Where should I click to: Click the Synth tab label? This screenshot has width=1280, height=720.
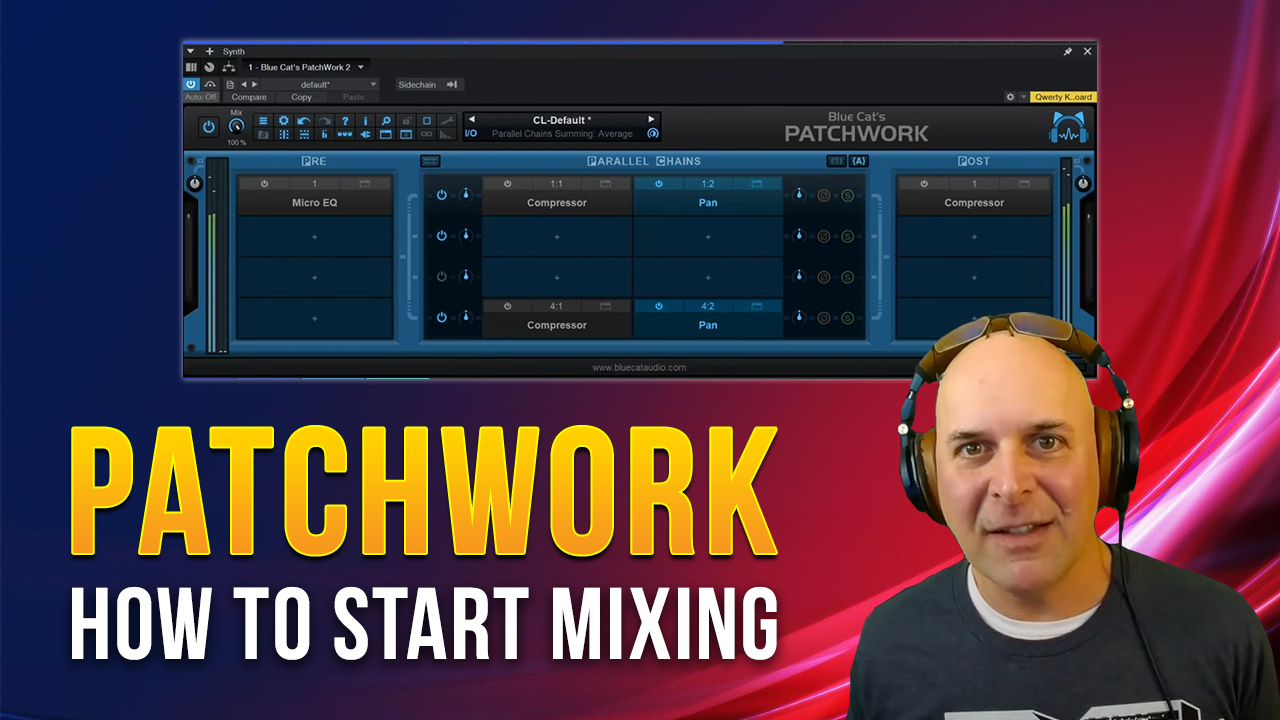pos(234,51)
